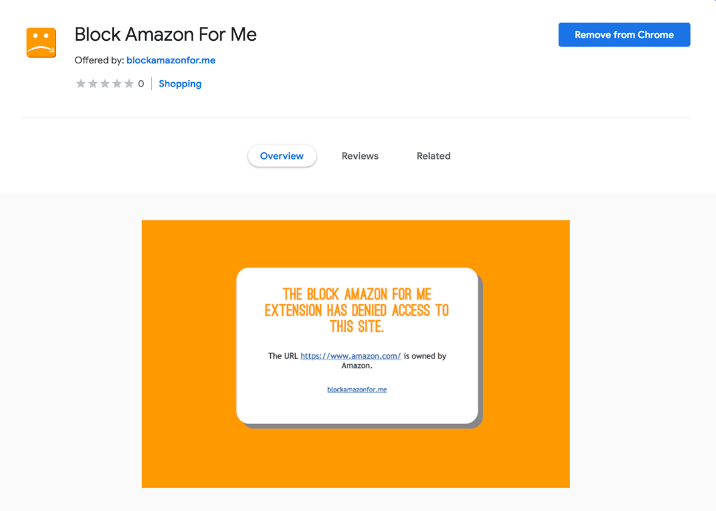716x511 pixels.
Task: Click the https://www.amazon.com/ link in the preview
Action: [x=350, y=356]
